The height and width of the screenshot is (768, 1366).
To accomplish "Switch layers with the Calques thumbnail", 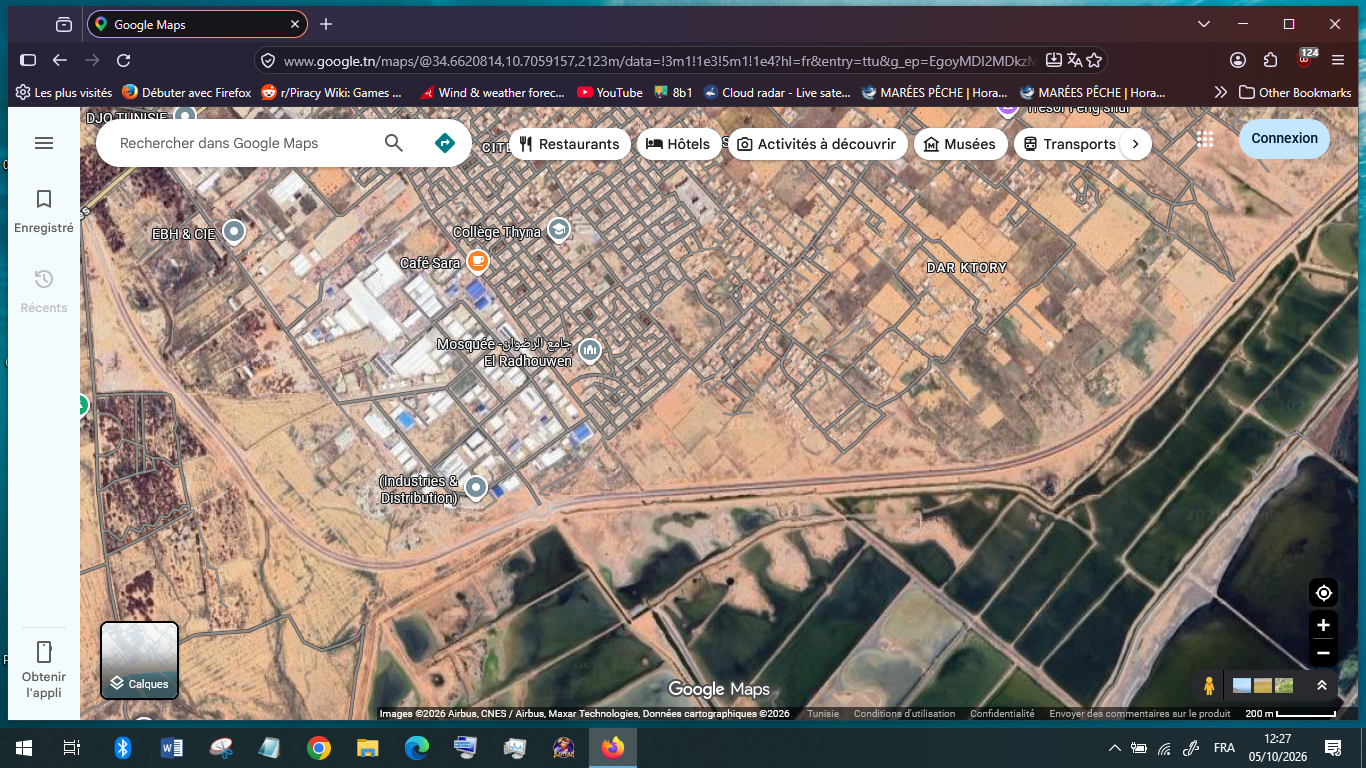I will coord(139,660).
